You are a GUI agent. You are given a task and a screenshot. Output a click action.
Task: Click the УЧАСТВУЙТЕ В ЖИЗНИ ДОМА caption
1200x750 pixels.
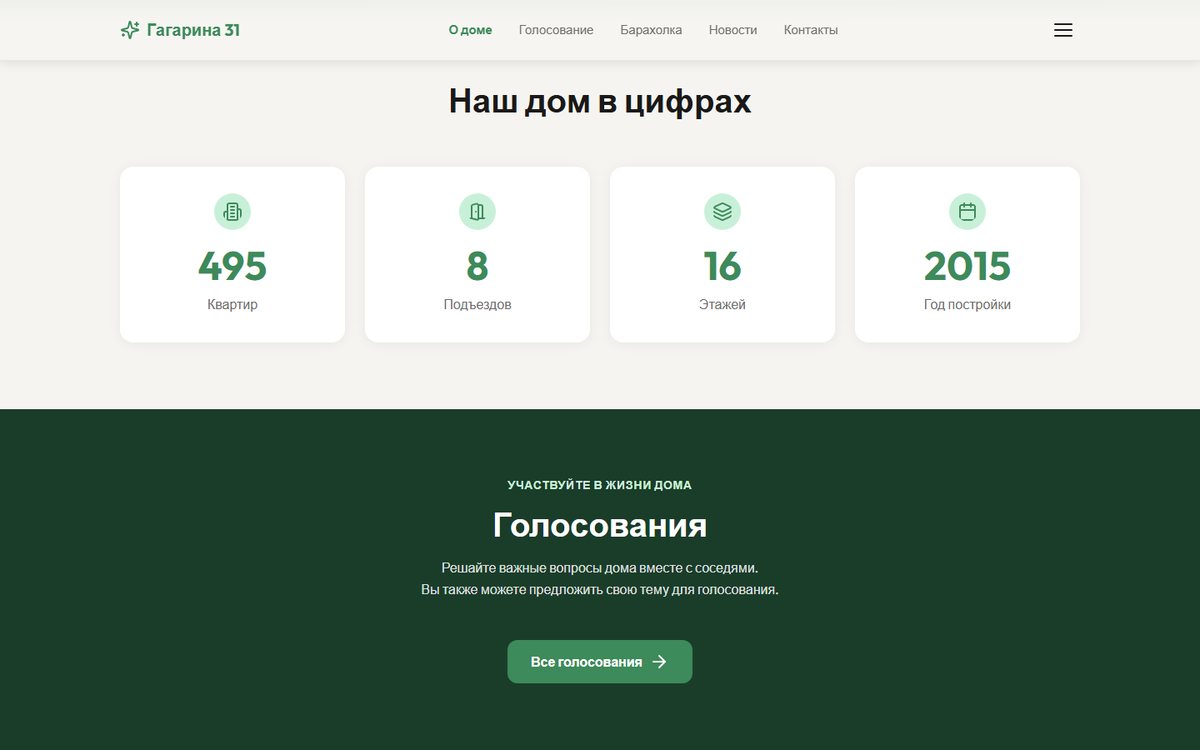(x=600, y=485)
